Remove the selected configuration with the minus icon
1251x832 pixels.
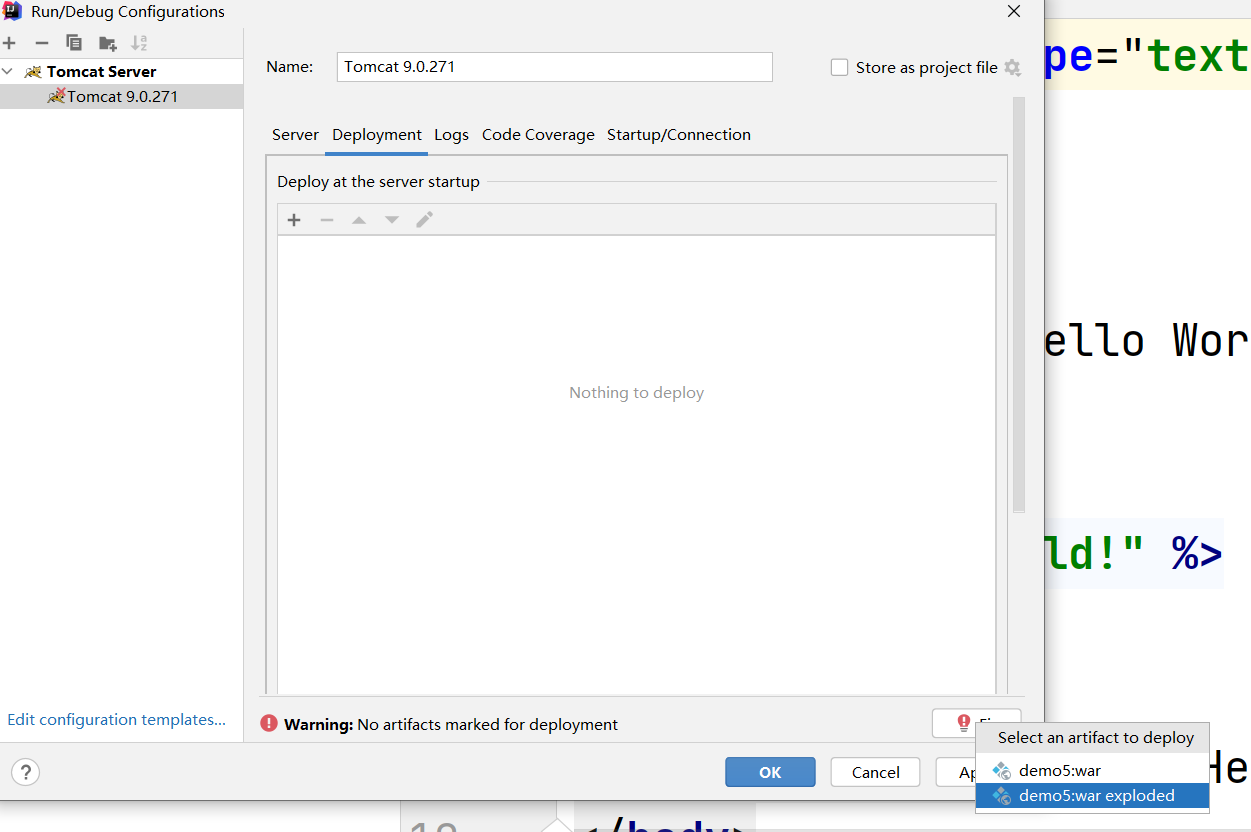click(42, 43)
